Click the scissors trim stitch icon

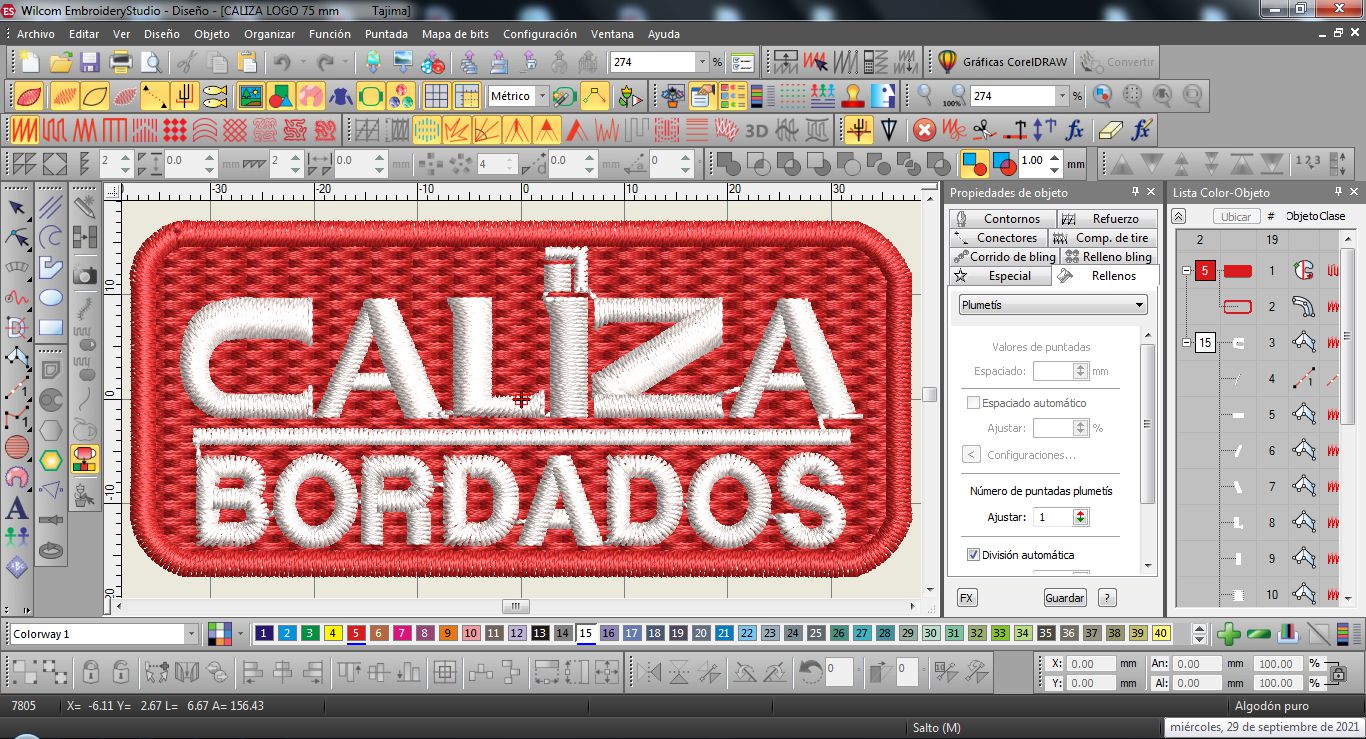pyautogui.click(x=984, y=130)
